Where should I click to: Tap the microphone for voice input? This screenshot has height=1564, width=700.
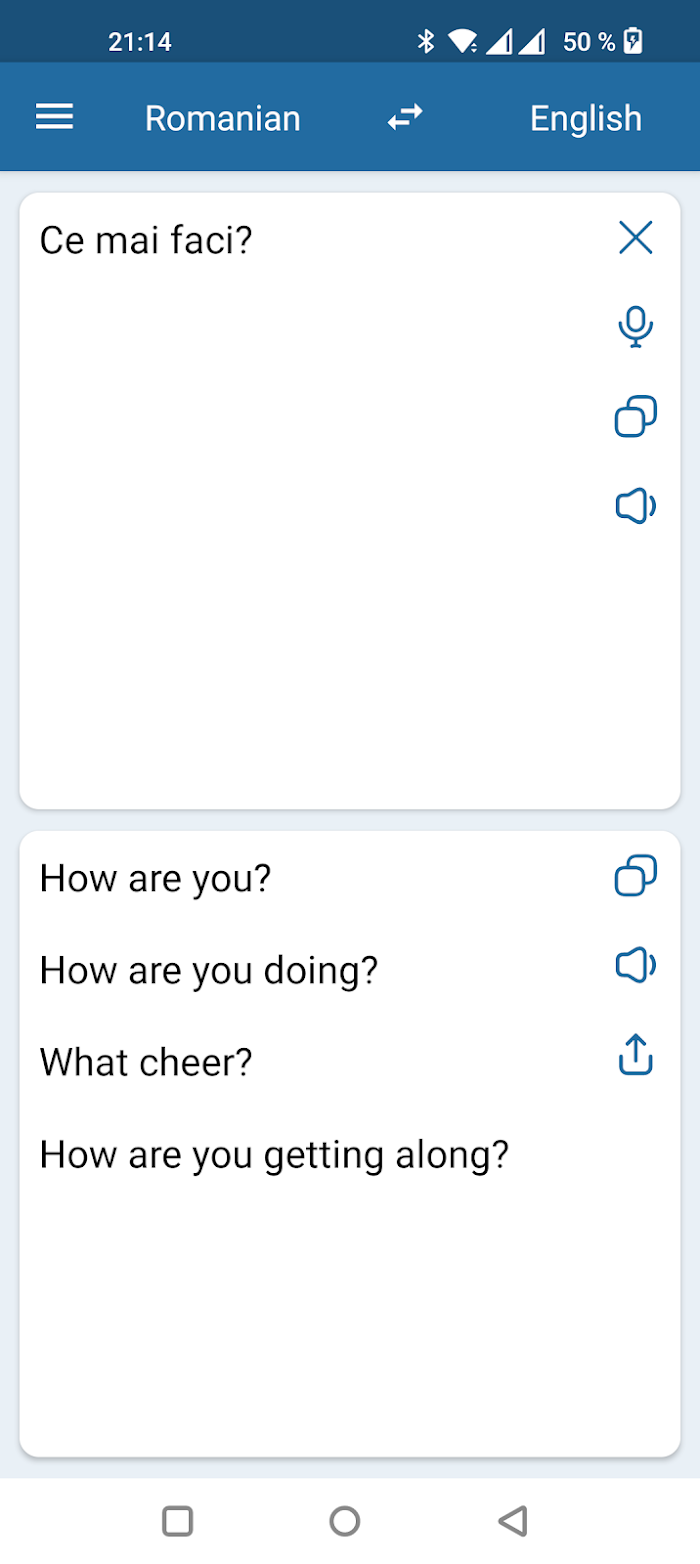636,327
